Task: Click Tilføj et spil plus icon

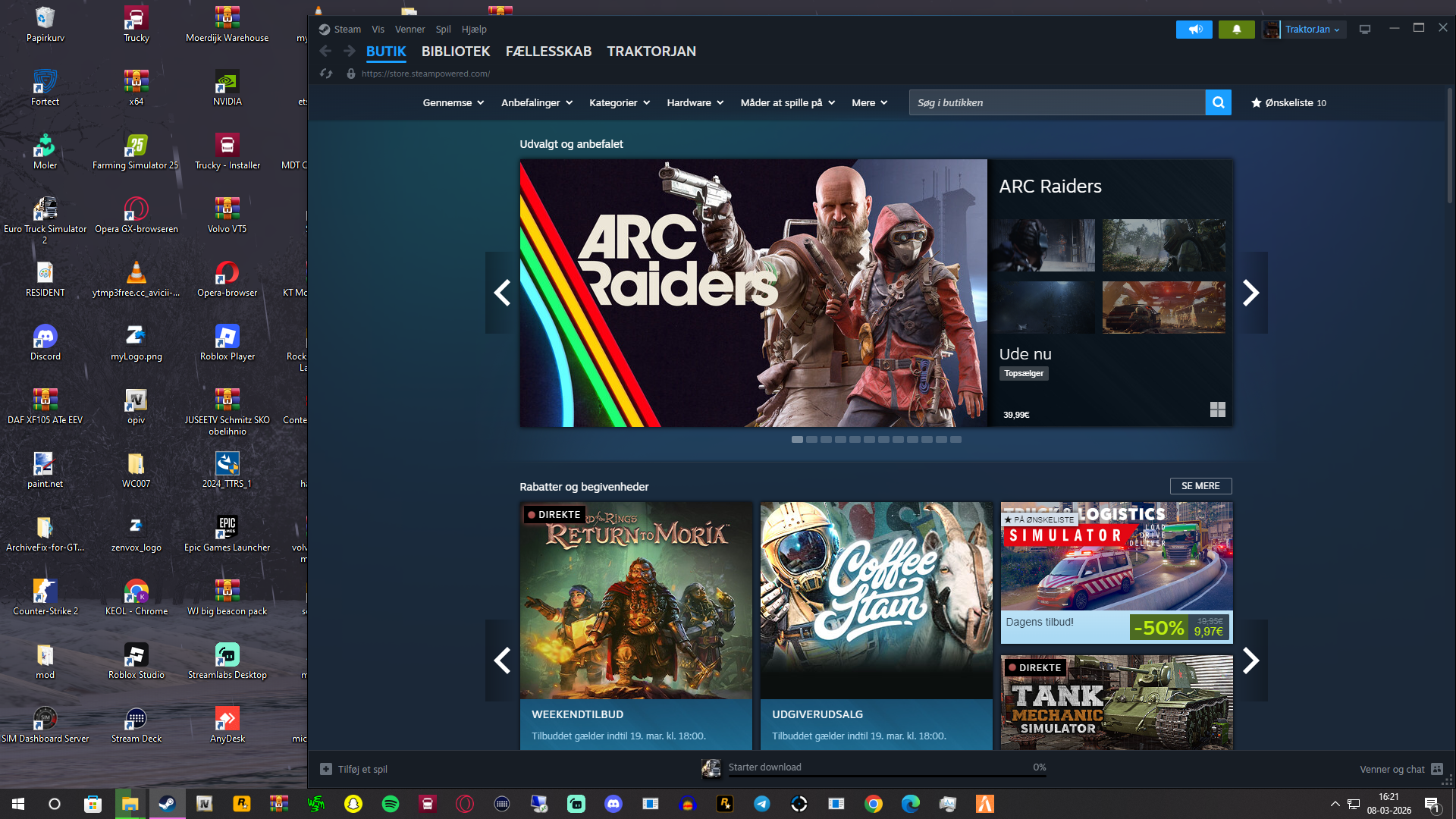Action: coord(326,769)
